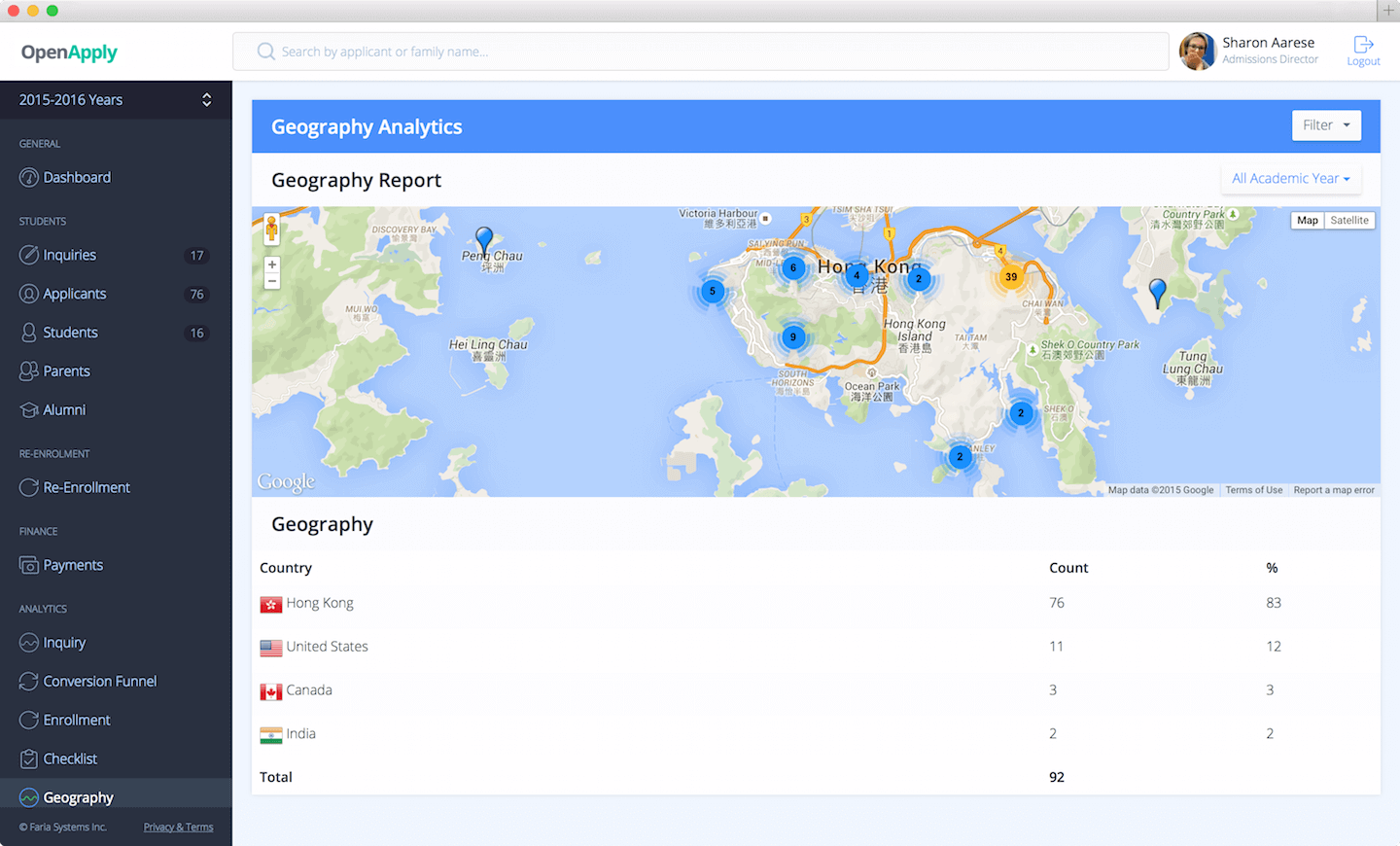Click the blue pin near Tung Lung Chau
Viewport: 1400px width, 846px height.
(1157, 293)
